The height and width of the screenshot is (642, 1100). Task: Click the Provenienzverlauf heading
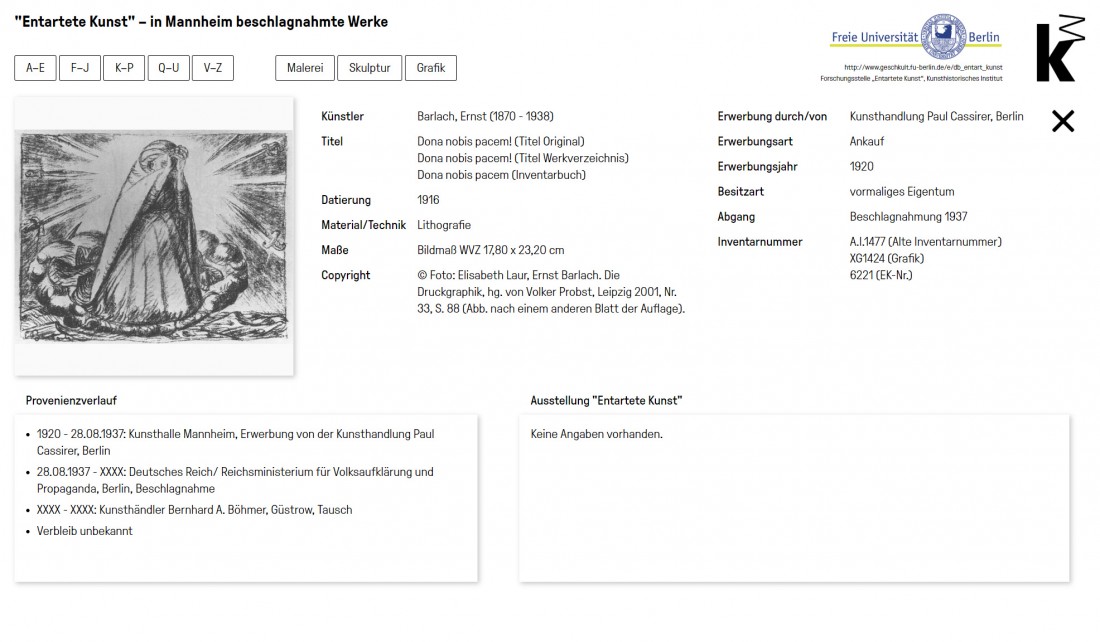(x=71, y=401)
